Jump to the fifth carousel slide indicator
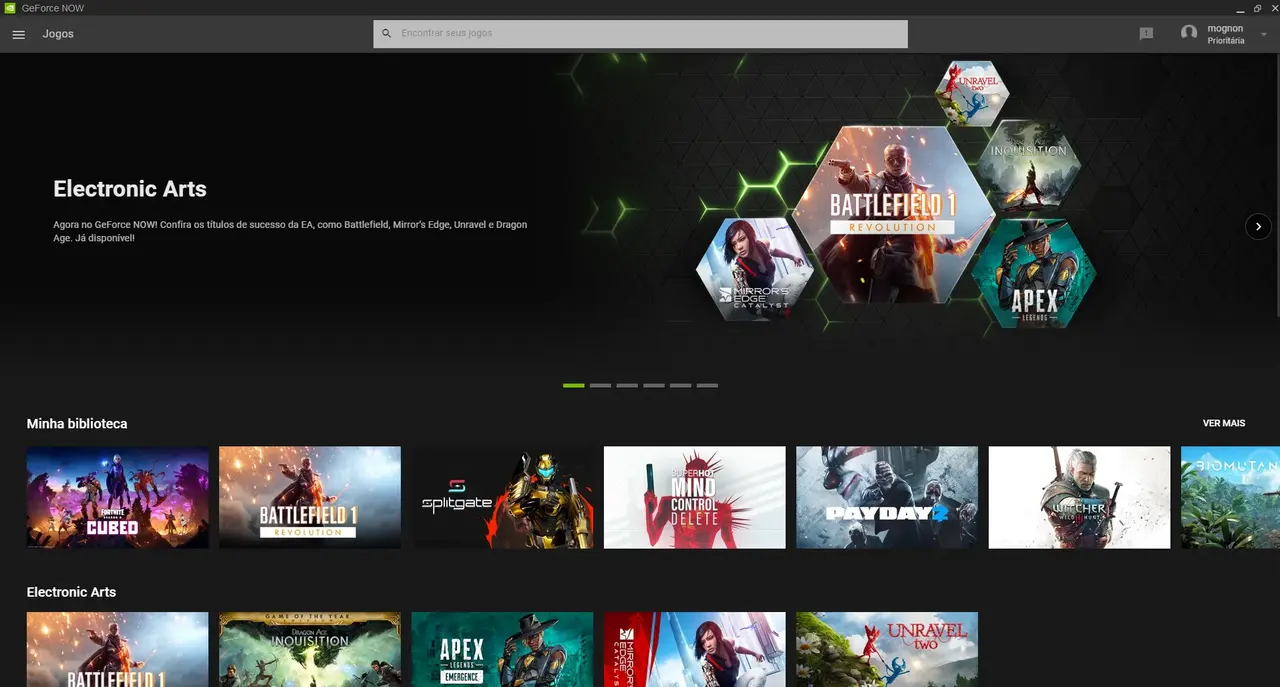 click(680, 385)
